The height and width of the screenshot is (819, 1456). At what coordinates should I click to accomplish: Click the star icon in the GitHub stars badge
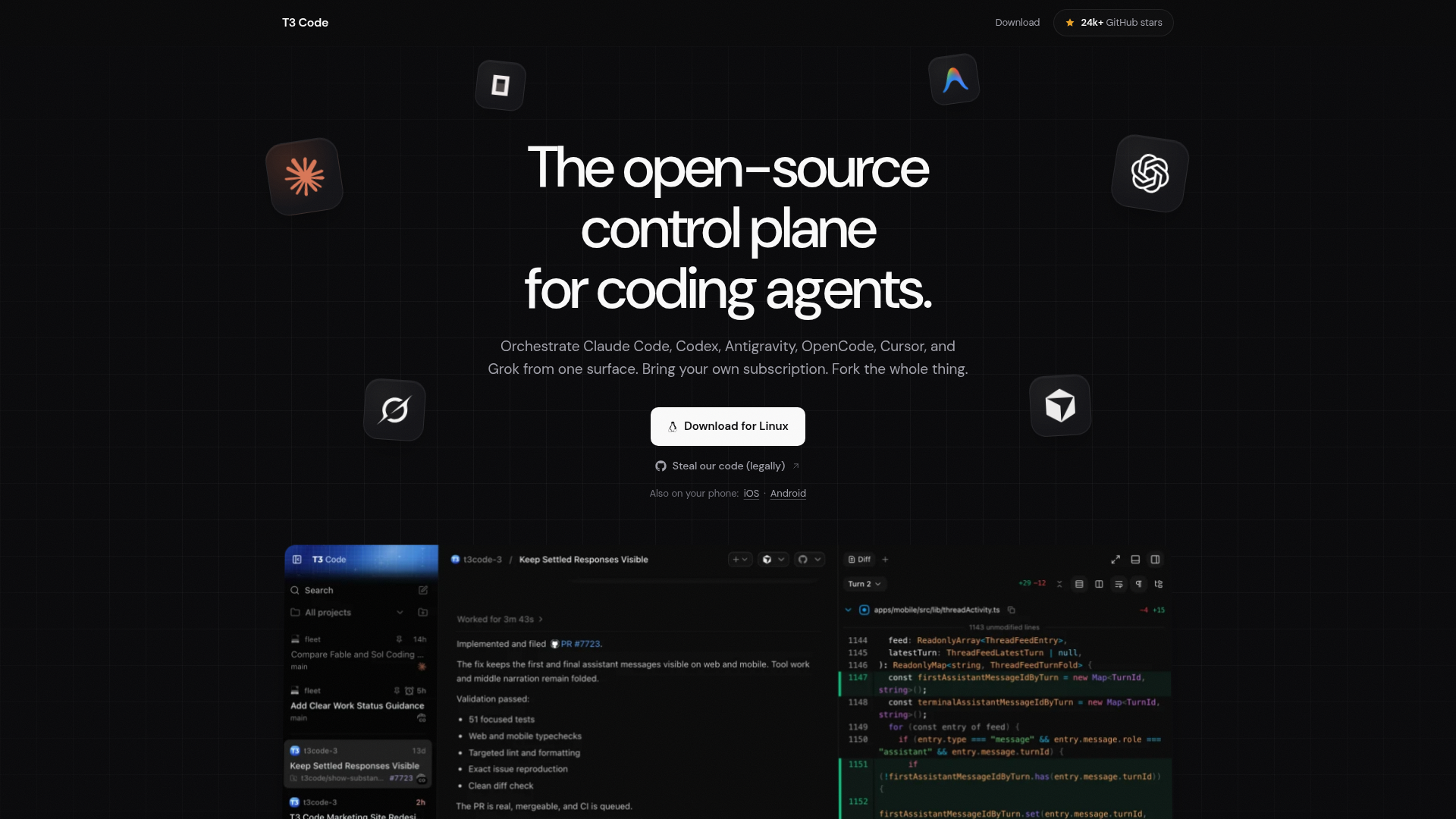pyautogui.click(x=1070, y=23)
